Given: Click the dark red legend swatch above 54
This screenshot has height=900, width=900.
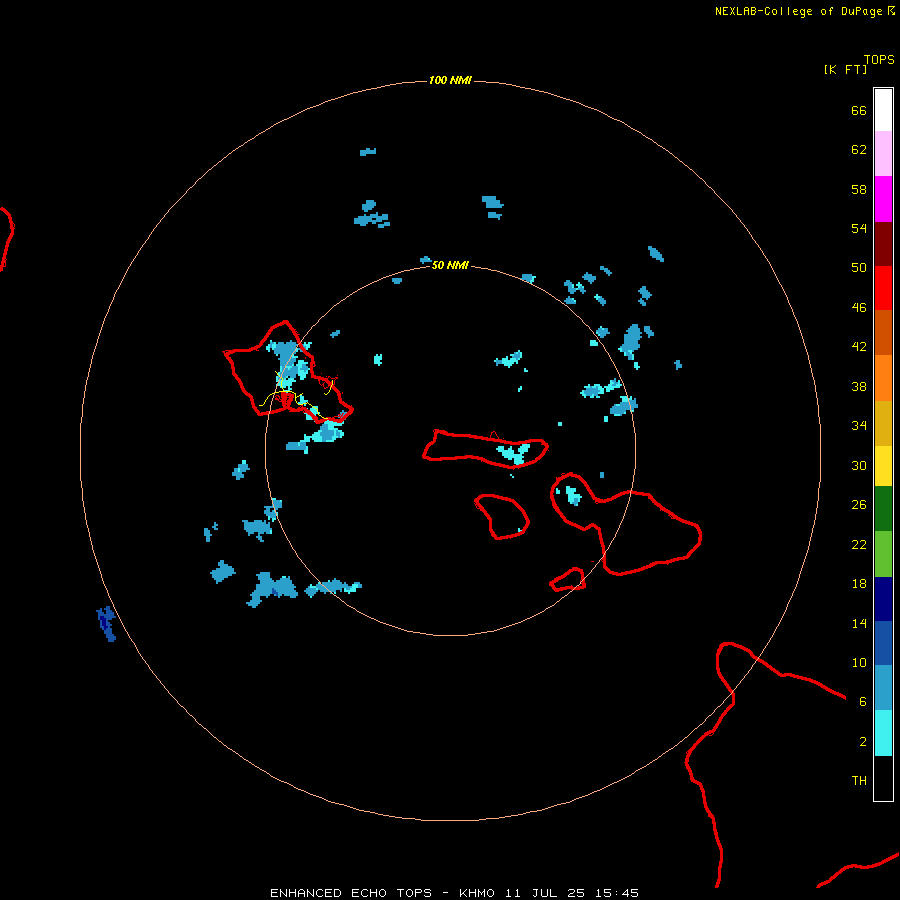Looking at the screenshot, I should 883,243.
